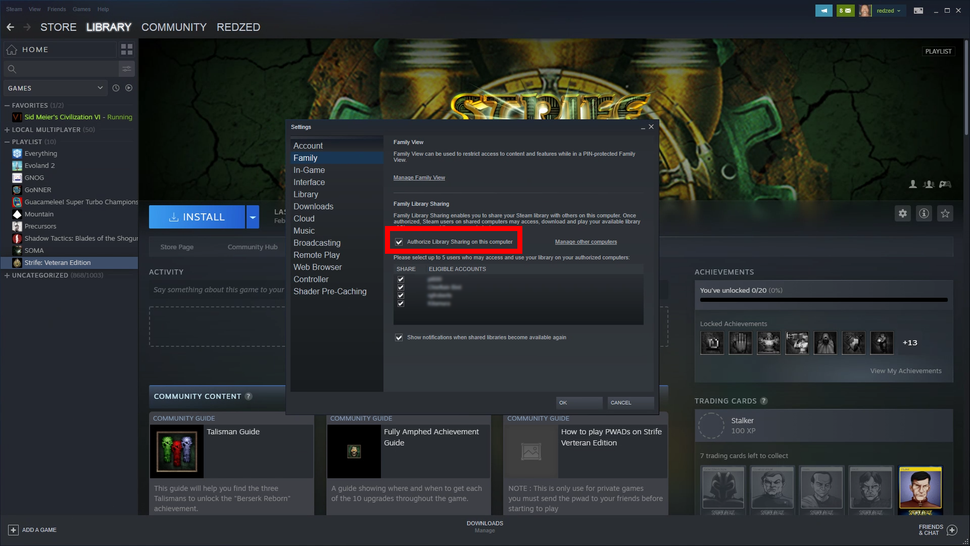The width and height of the screenshot is (970, 546).
Task: Open Community Content help question icon
Action: [248, 396]
